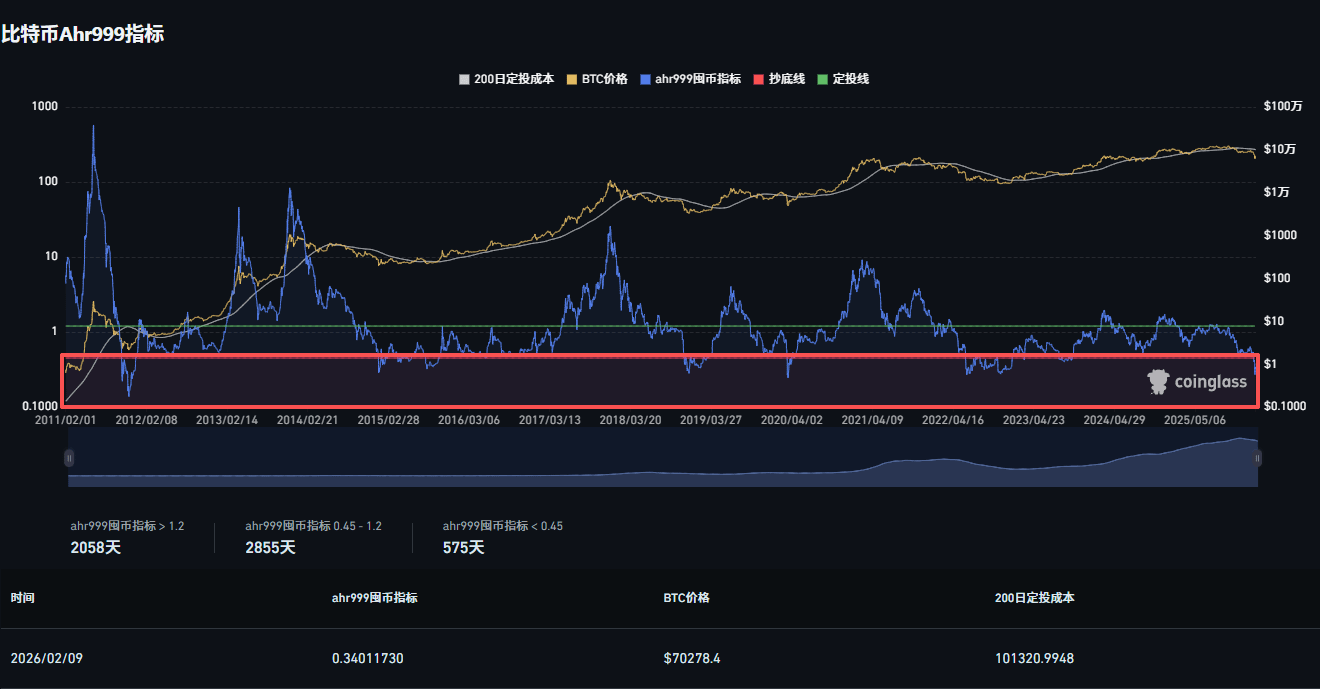Image resolution: width=1320 pixels, height=689 pixels.
Task: Click yellow square beside BTC价格 legend
Action: (572, 79)
